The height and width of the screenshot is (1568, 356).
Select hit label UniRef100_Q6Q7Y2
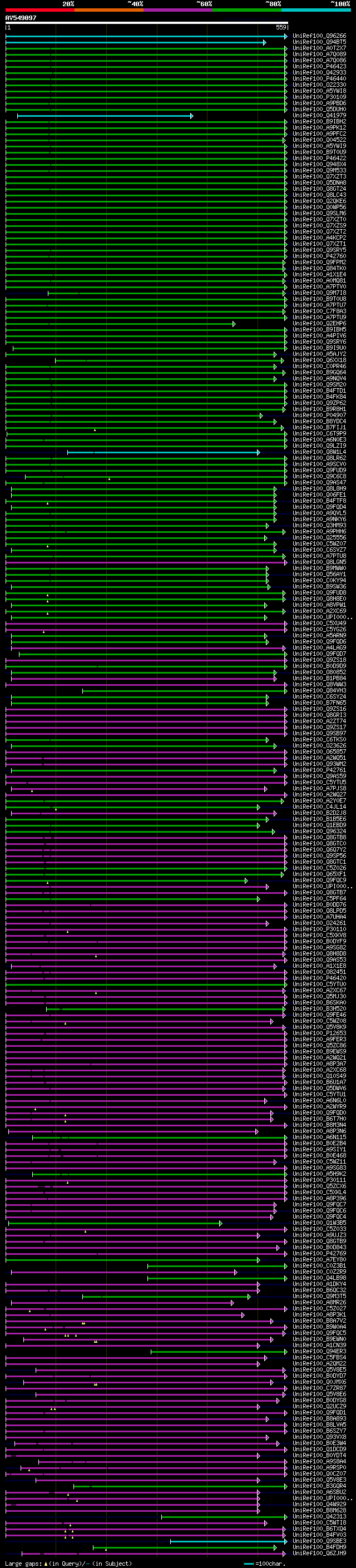[x=319, y=849]
